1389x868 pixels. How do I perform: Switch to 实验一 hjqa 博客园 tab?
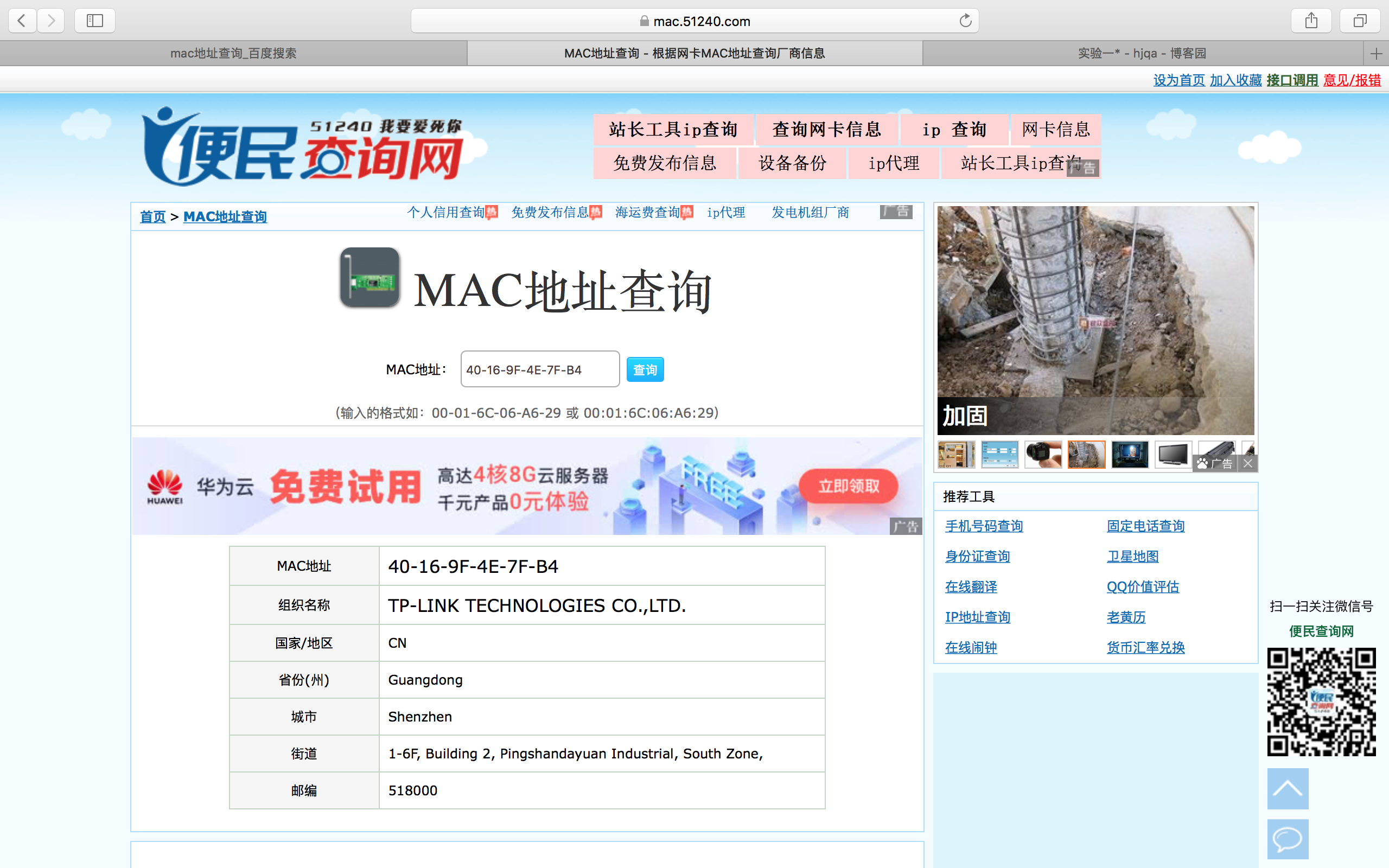coord(1142,53)
